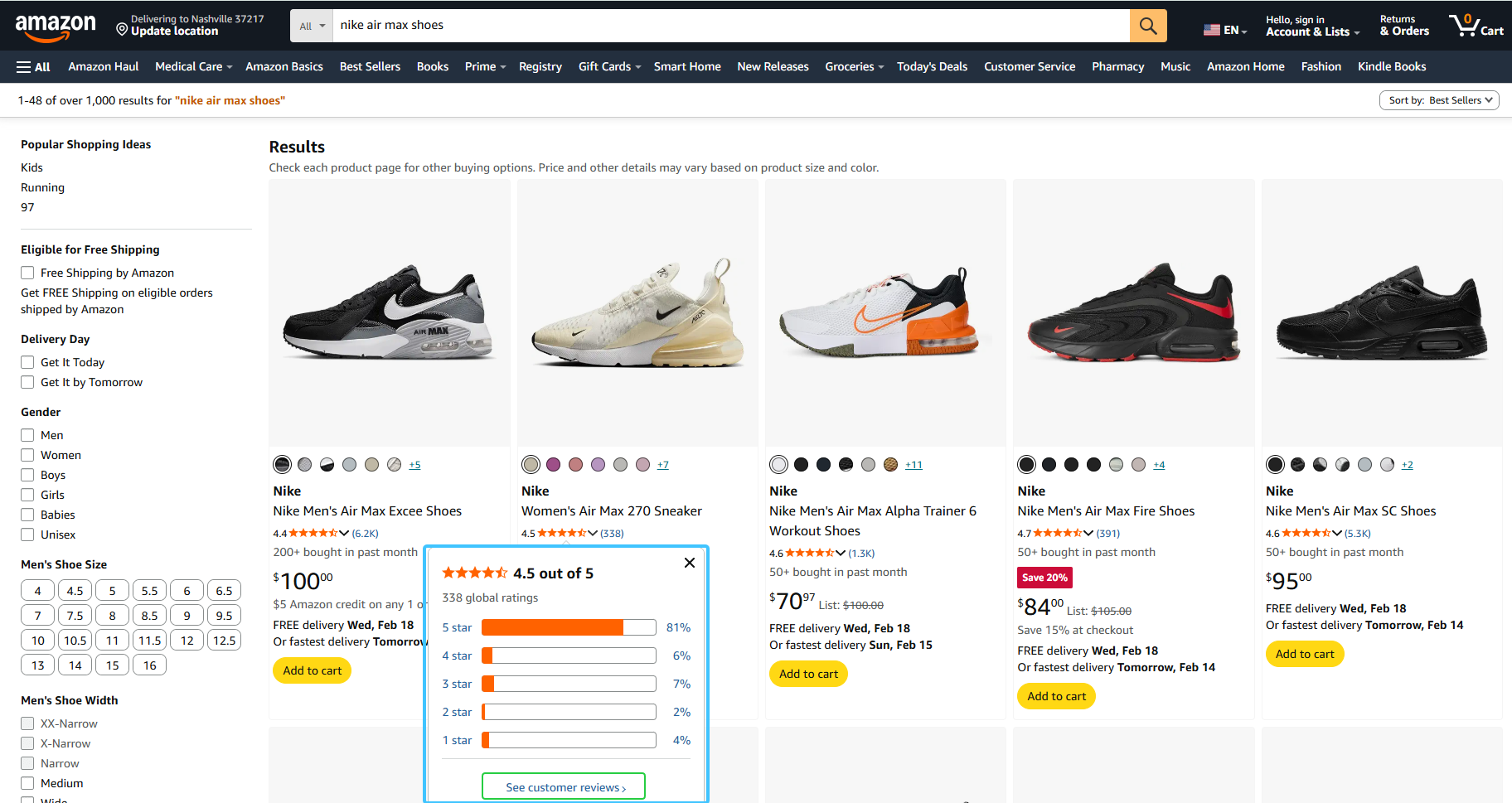Check the Get It Today delivery option
This screenshot has width=1512, height=803.
(x=27, y=361)
